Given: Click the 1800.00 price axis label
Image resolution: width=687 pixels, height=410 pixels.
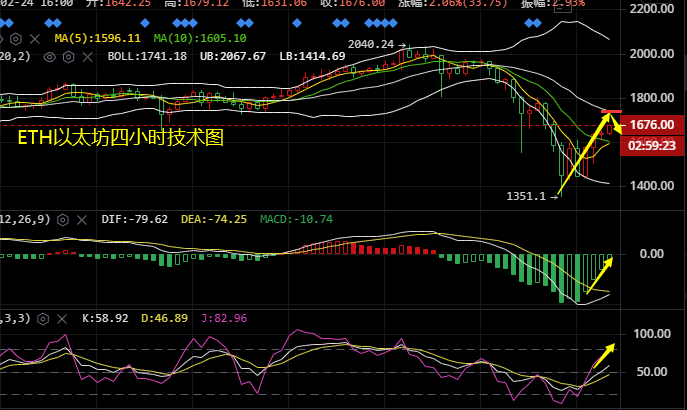Looking at the screenshot, I should coord(652,98).
